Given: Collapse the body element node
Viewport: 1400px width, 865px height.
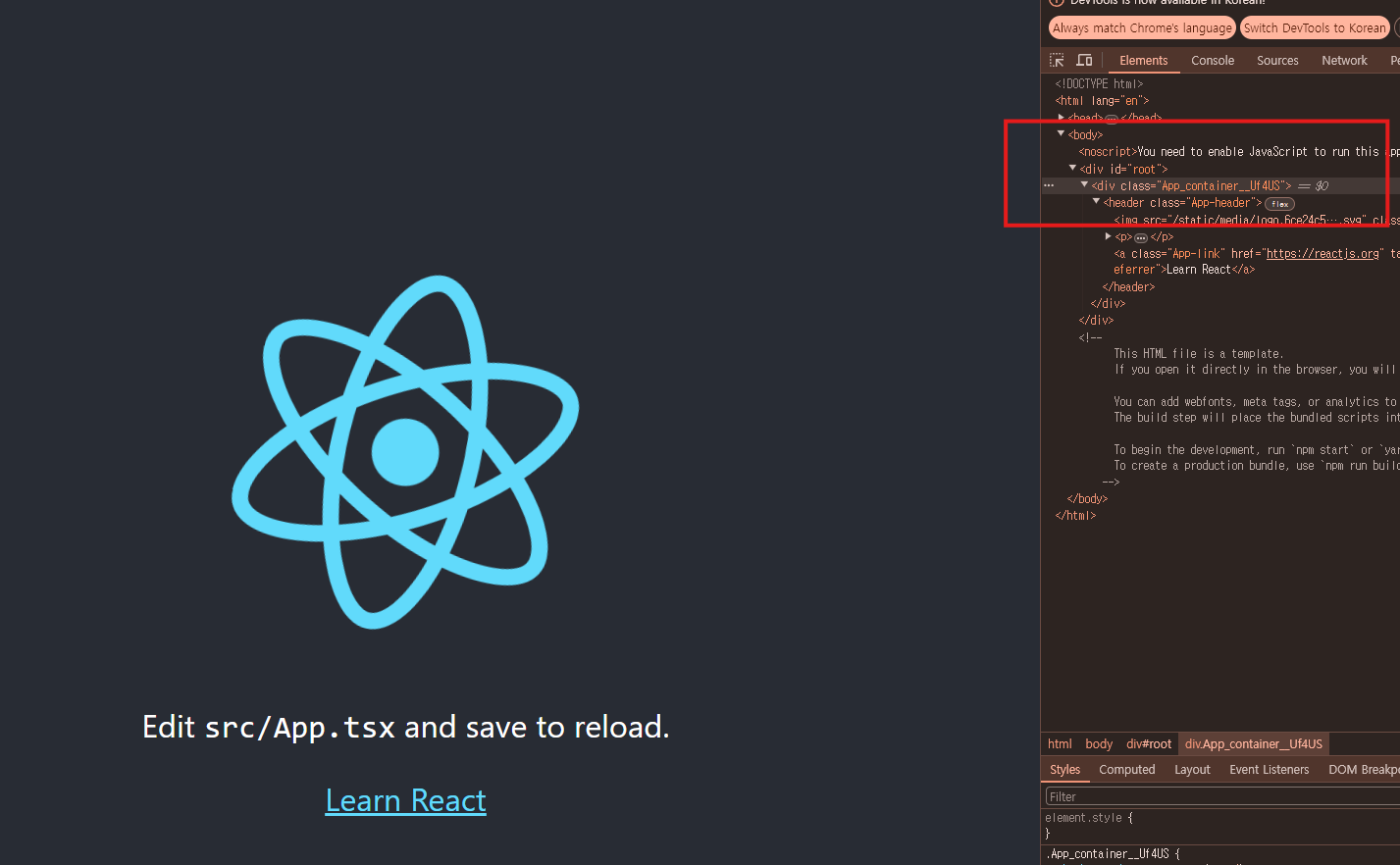Looking at the screenshot, I should [x=1061, y=133].
